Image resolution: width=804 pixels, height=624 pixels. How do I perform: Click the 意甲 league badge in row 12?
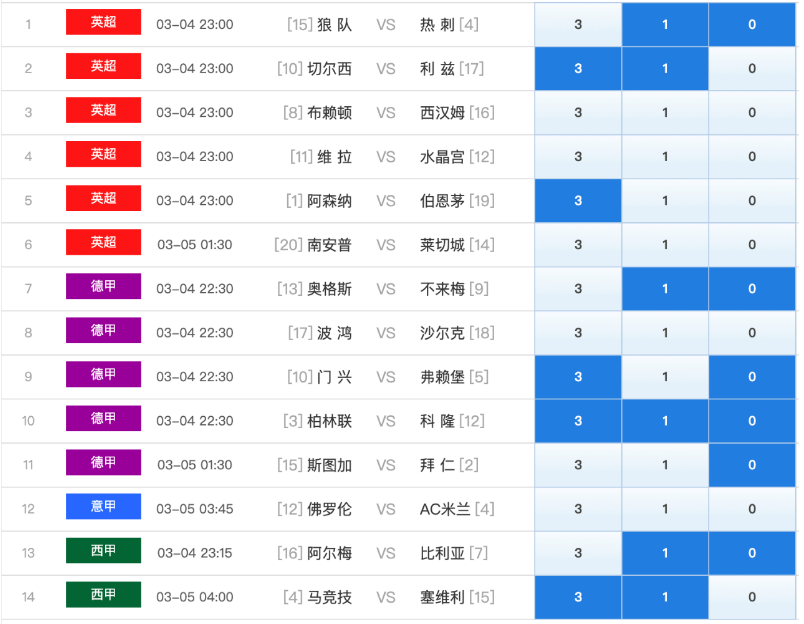[104, 507]
